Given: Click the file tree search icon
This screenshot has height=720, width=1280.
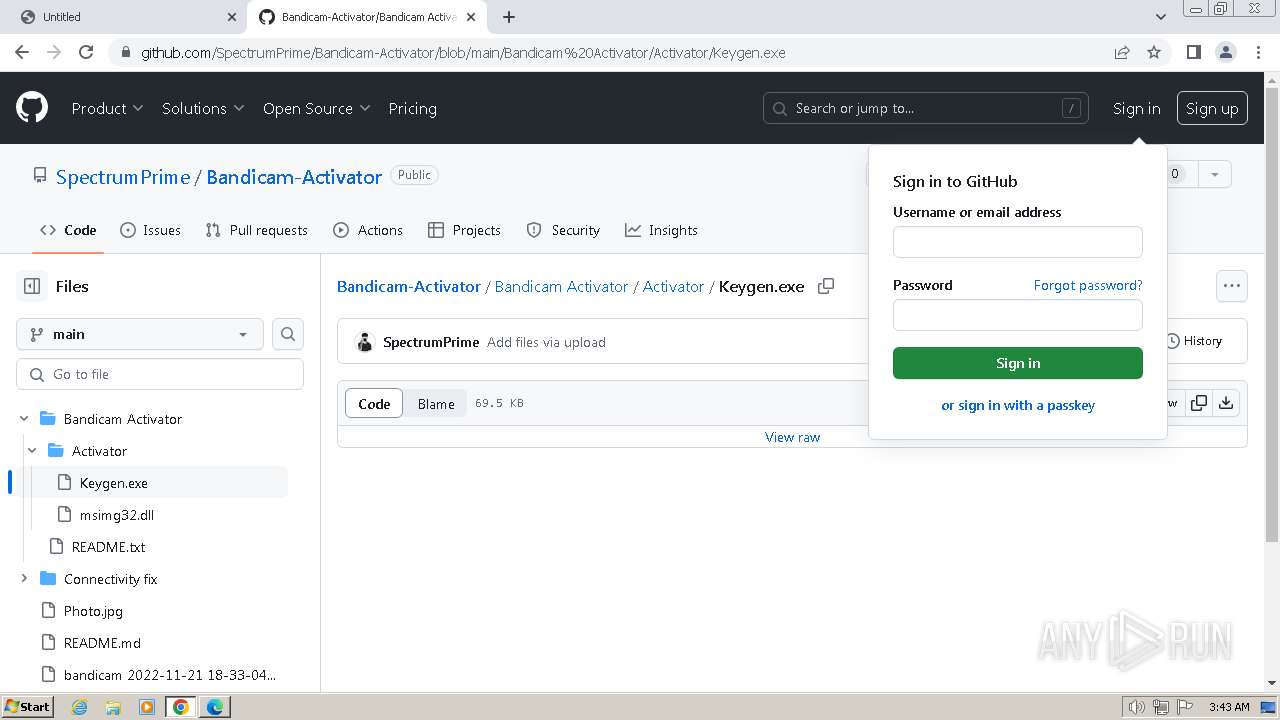Looking at the screenshot, I should point(288,334).
